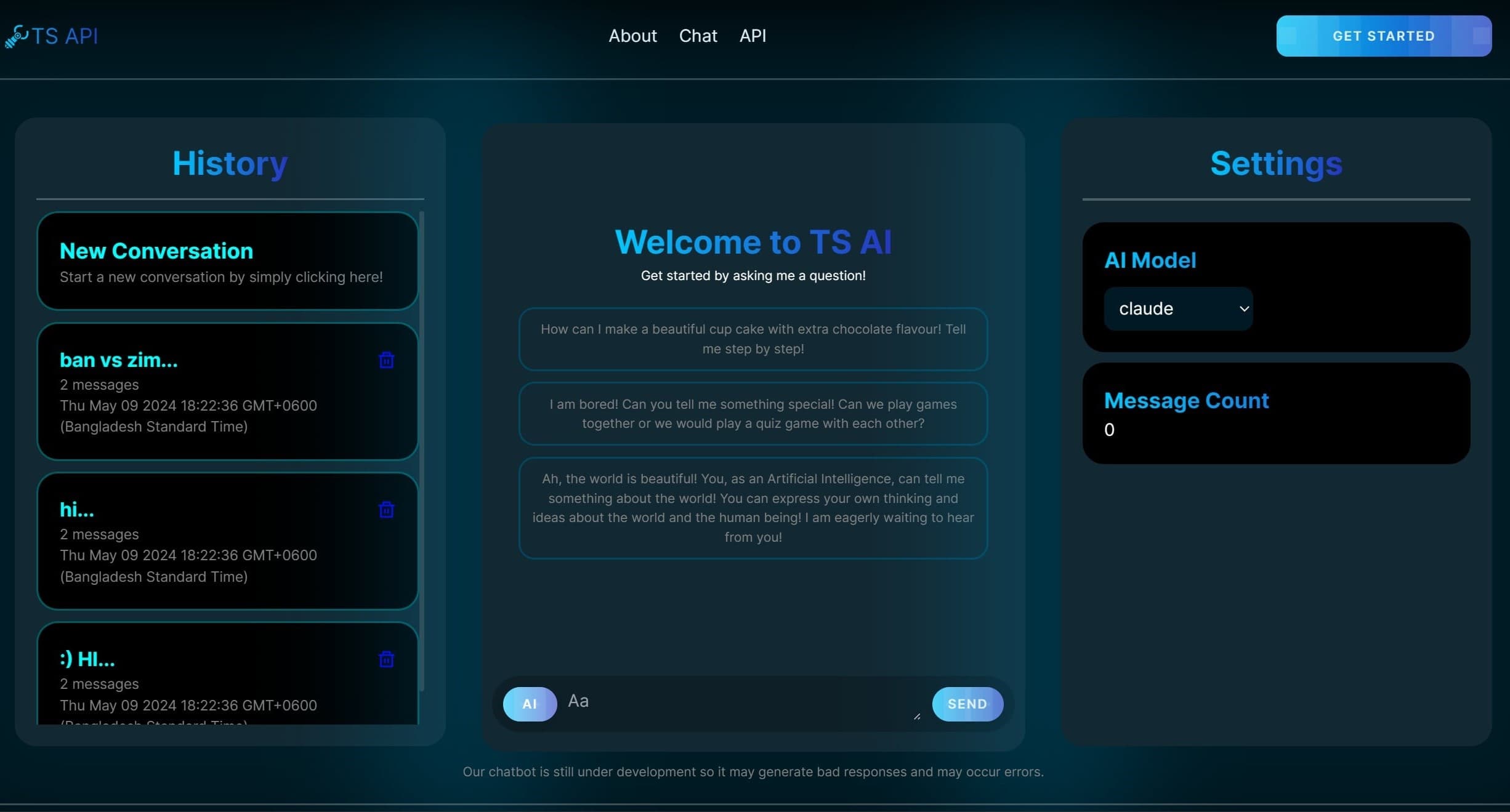Open the 'hi...' history conversation
1510x812 pixels.
click(228, 541)
